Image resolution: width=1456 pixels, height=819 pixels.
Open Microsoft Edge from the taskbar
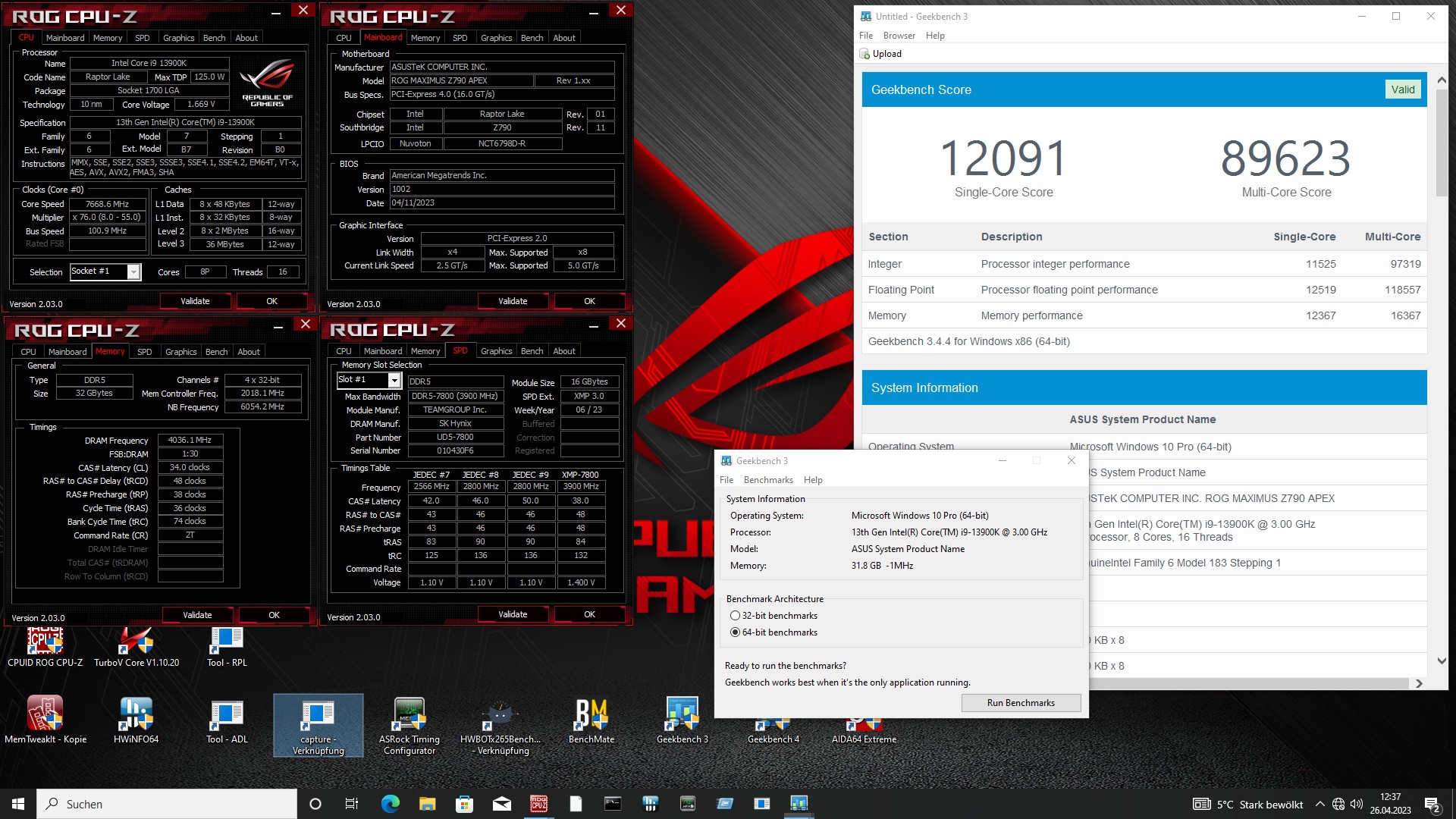point(391,804)
